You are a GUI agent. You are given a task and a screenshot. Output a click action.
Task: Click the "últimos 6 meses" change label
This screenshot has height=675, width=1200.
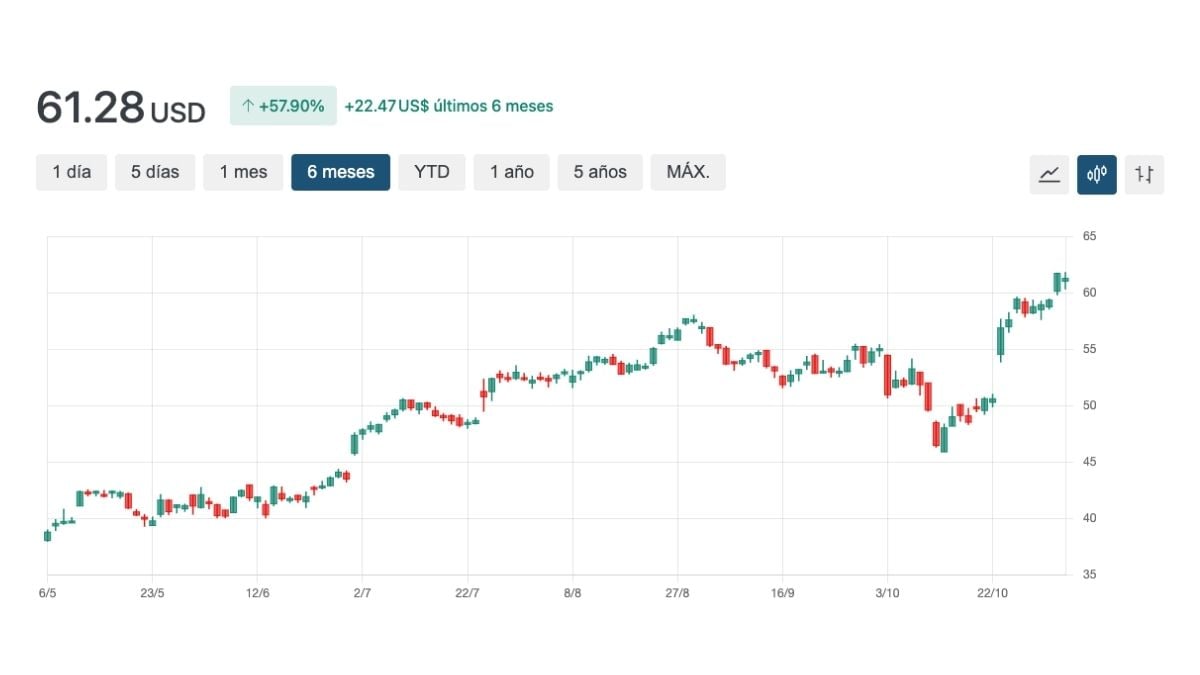click(494, 106)
